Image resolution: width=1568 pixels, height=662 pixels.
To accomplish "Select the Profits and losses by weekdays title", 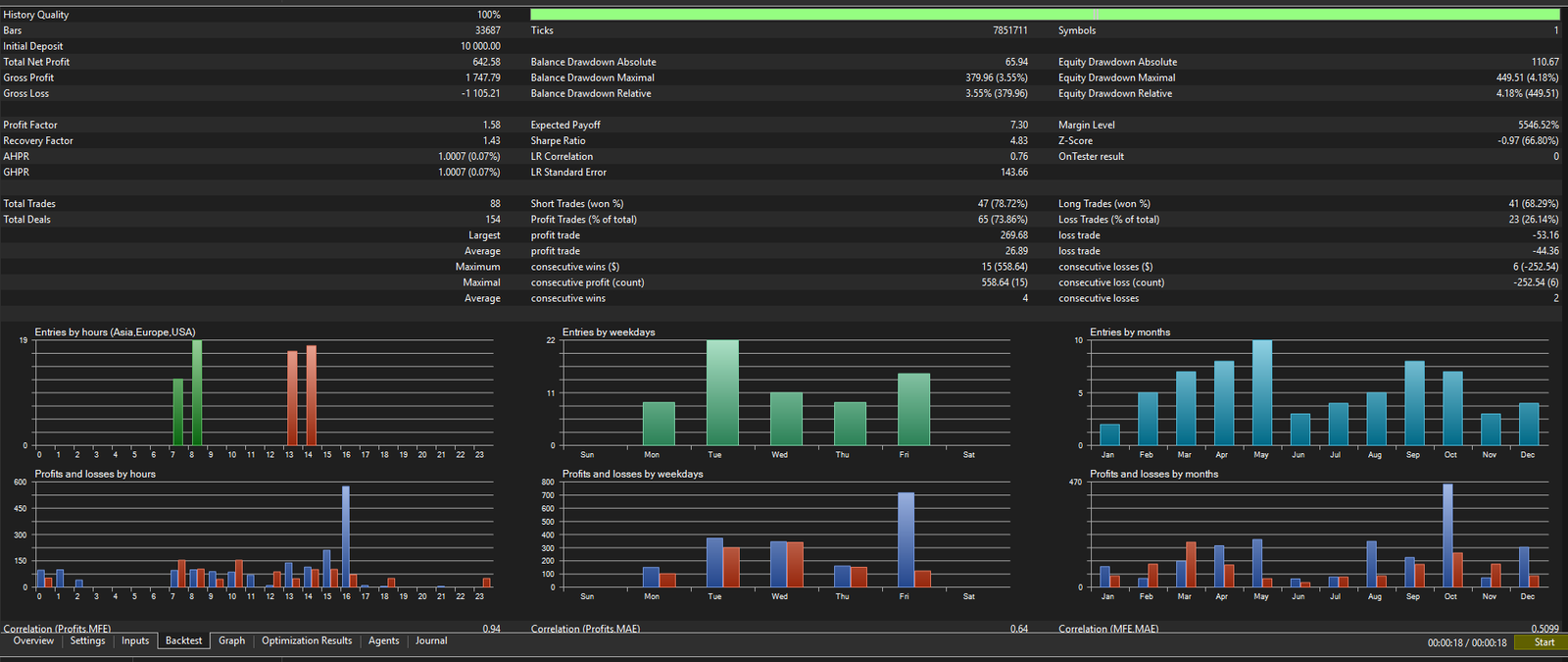I will click(x=633, y=474).
